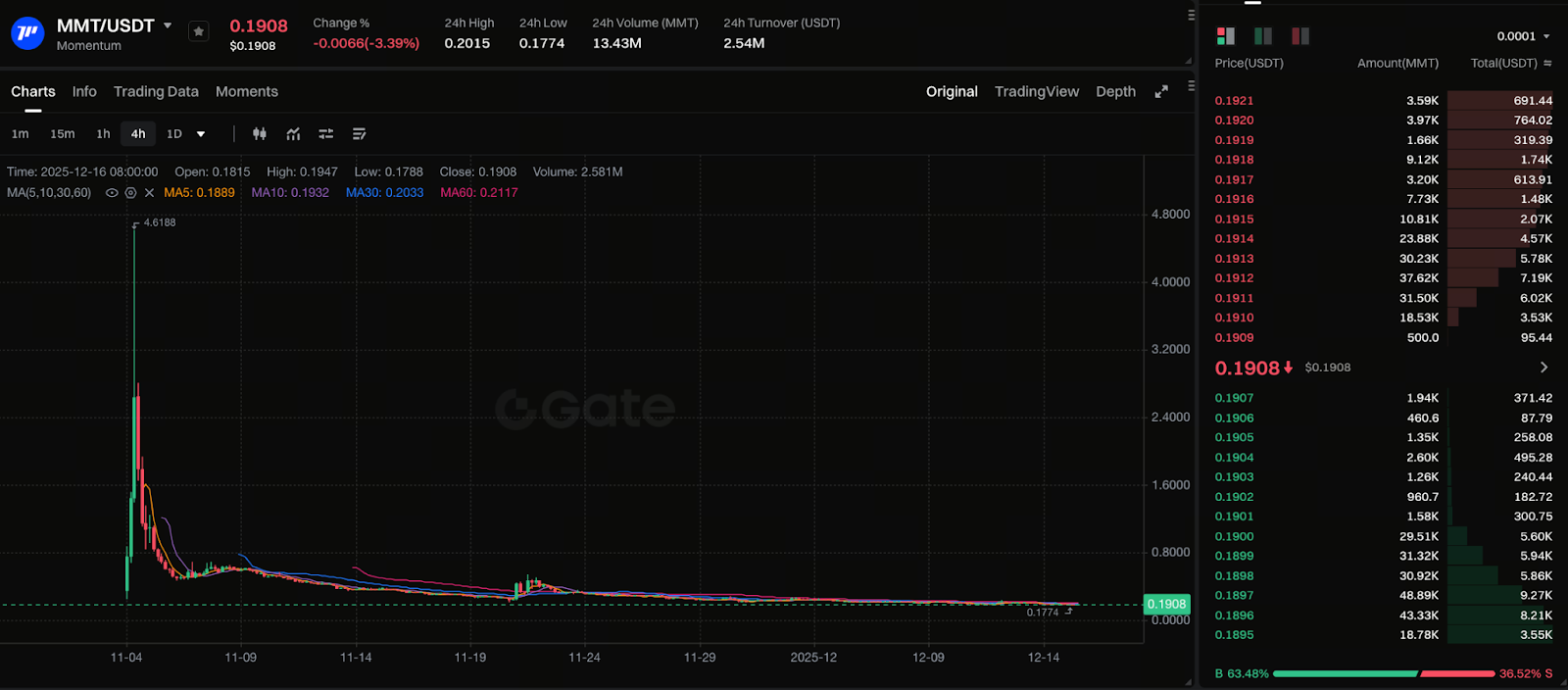This screenshot has width=1568, height=690.
Task: Click the MA5: 0.1889 legend label
Action: click(x=199, y=193)
